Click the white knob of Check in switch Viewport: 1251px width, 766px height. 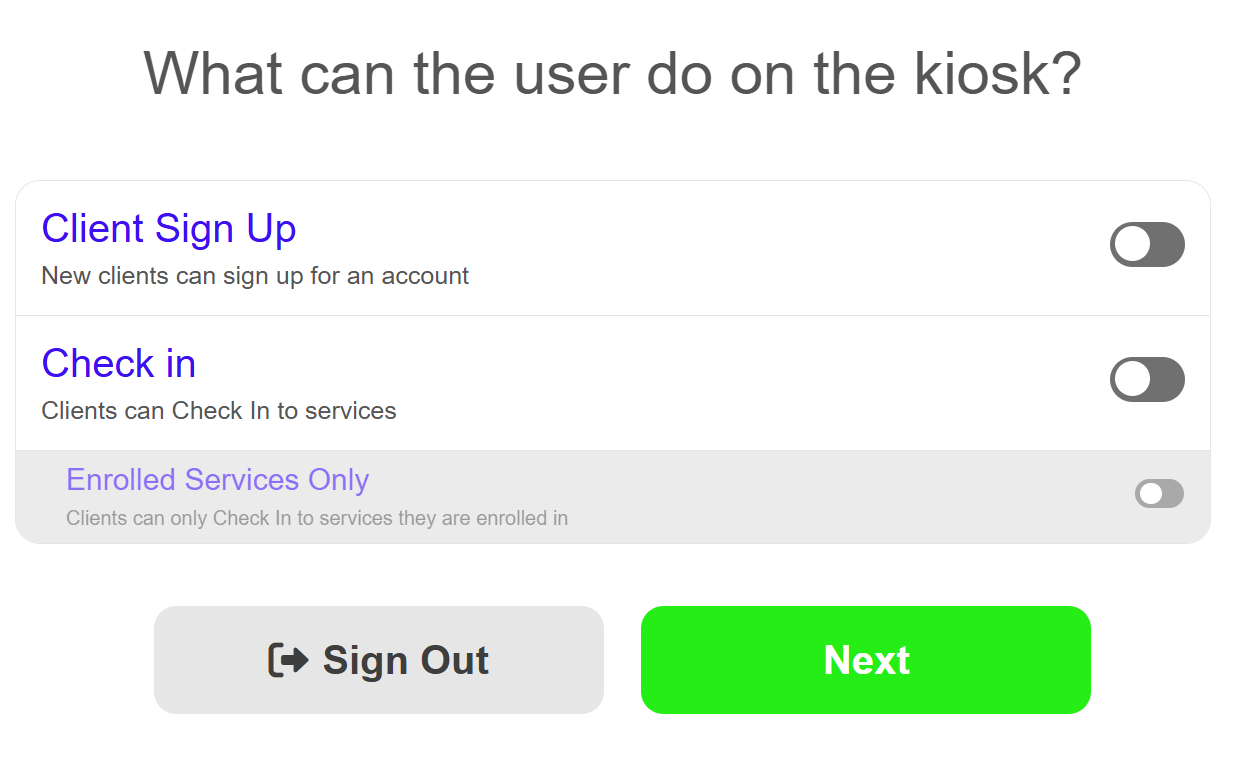coord(1132,380)
